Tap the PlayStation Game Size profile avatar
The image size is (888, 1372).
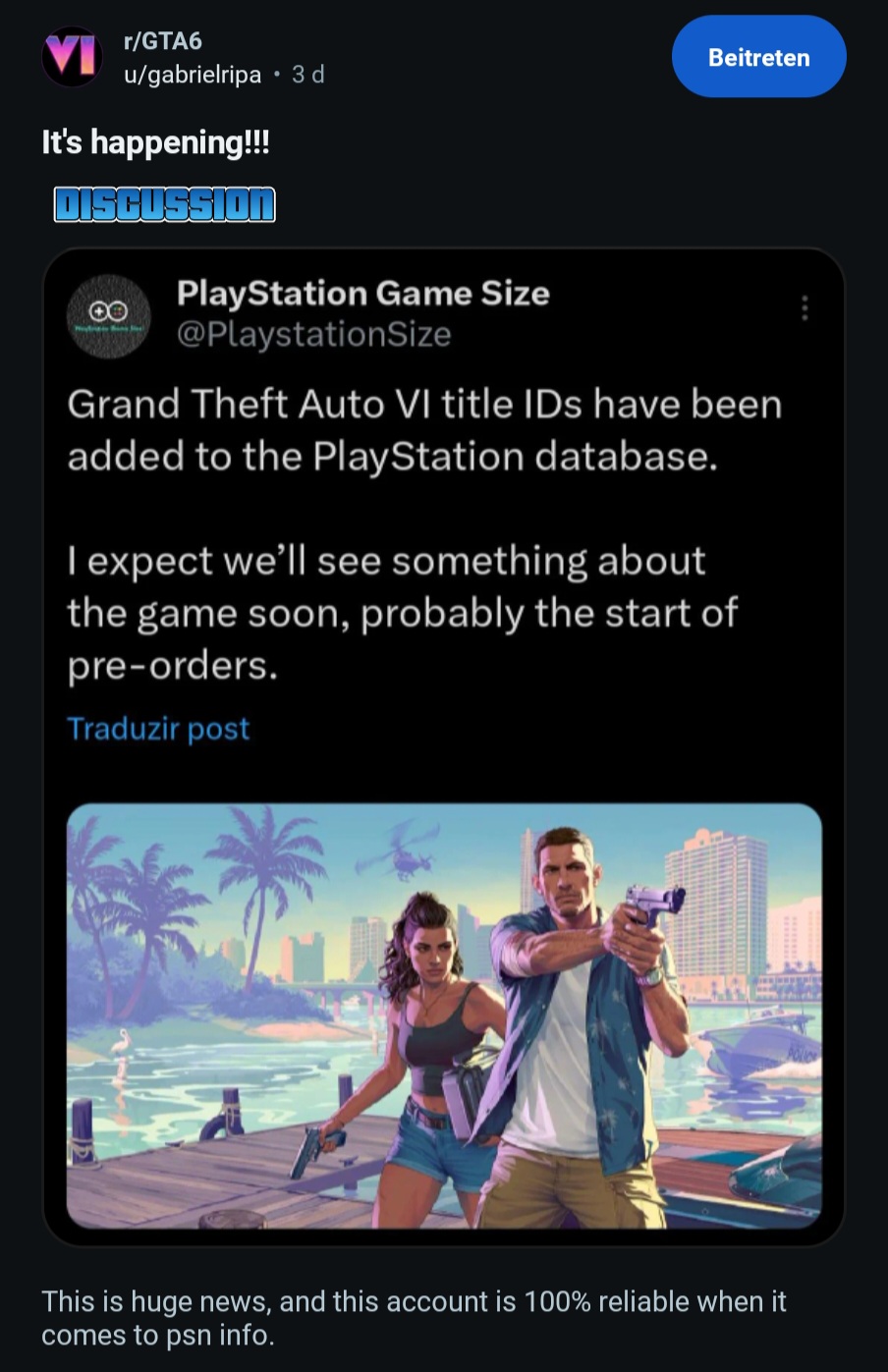pos(108,315)
